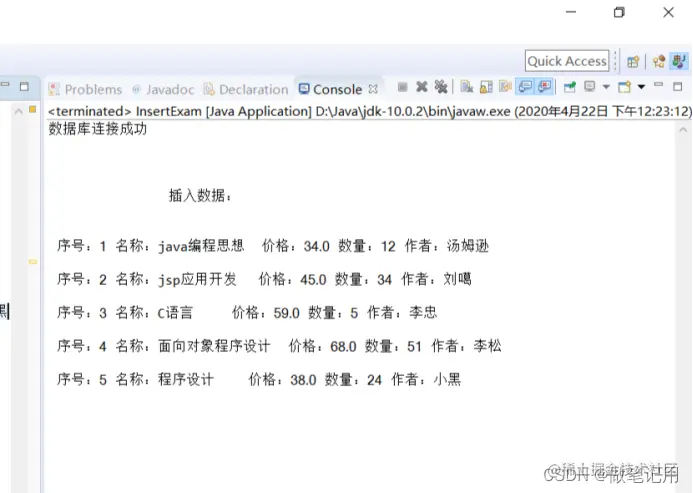Viewport: 693px width, 493px height.
Task: Click author name '李松'
Action: click(x=487, y=346)
